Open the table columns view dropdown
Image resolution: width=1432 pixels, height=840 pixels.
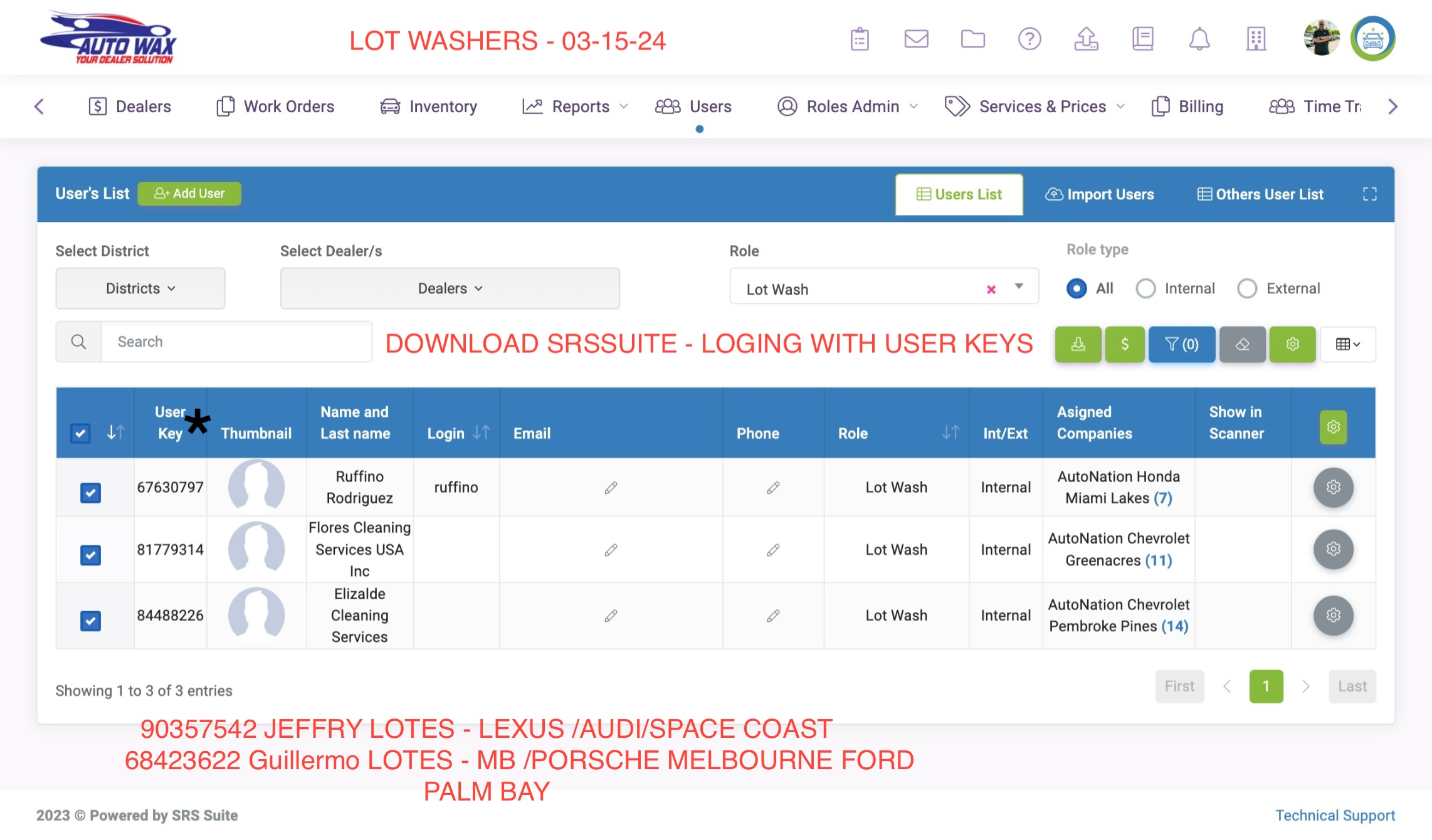coord(1347,344)
